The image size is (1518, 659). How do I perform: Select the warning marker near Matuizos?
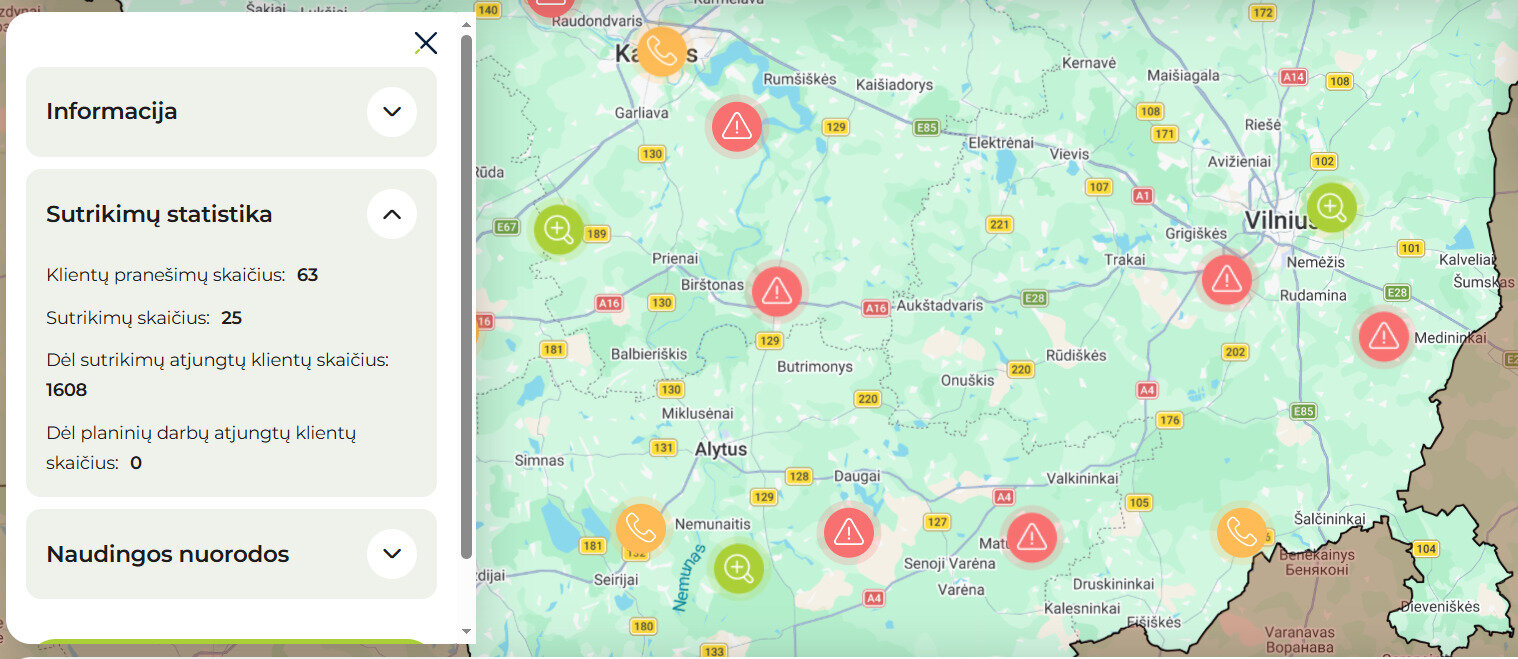1031,538
